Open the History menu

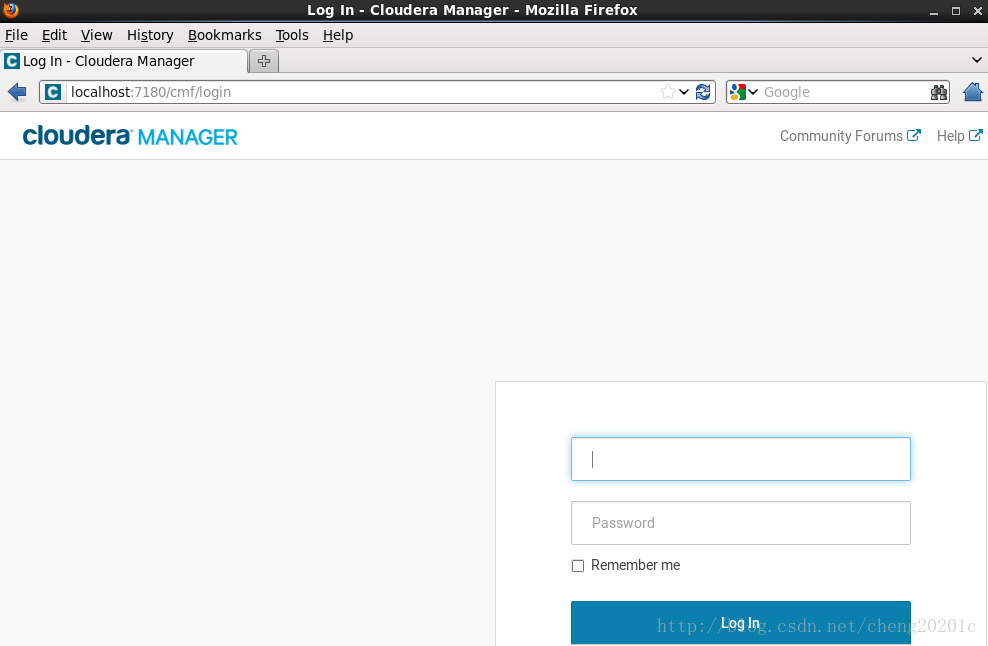pos(150,35)
